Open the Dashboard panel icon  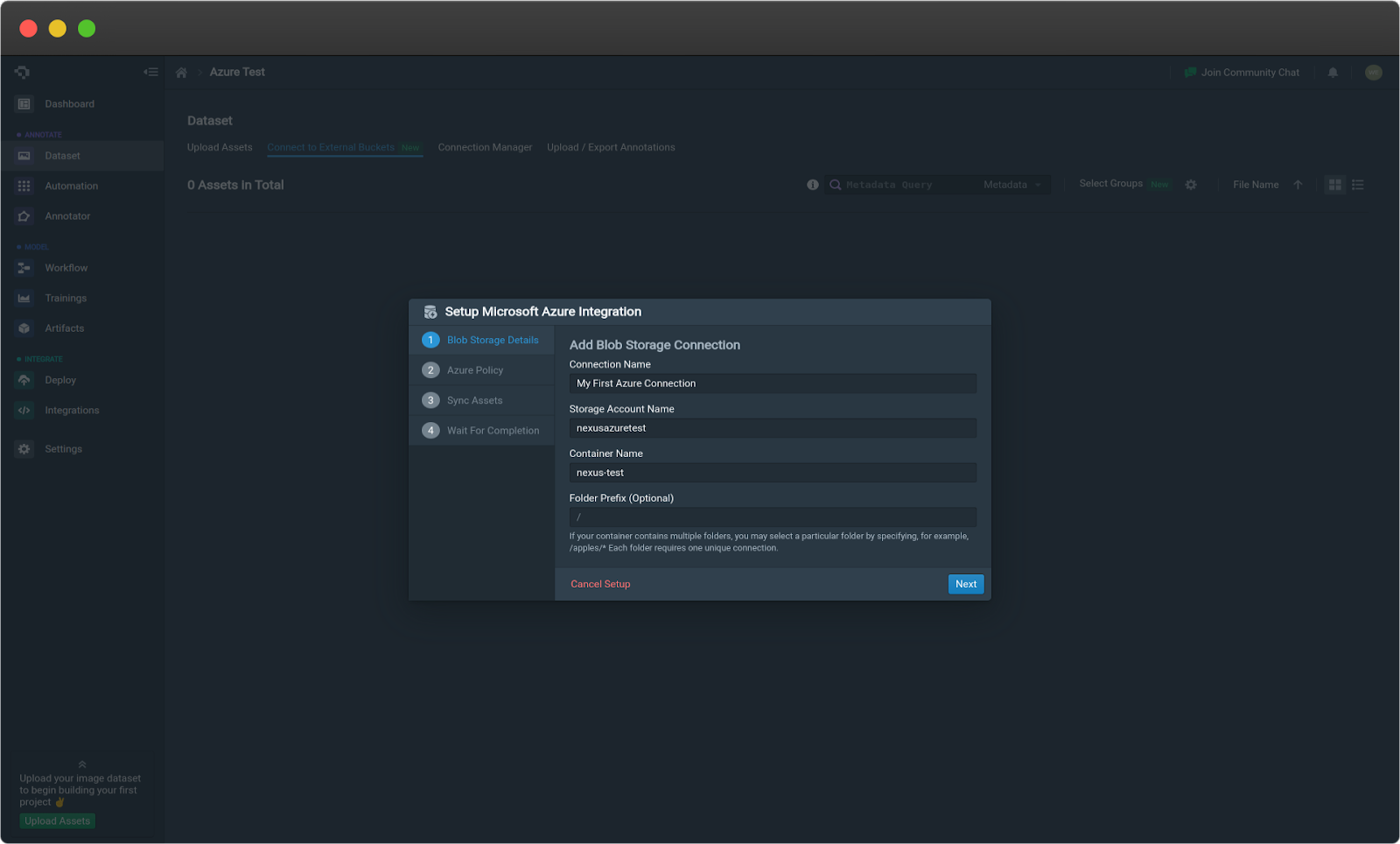click(23, 103)
